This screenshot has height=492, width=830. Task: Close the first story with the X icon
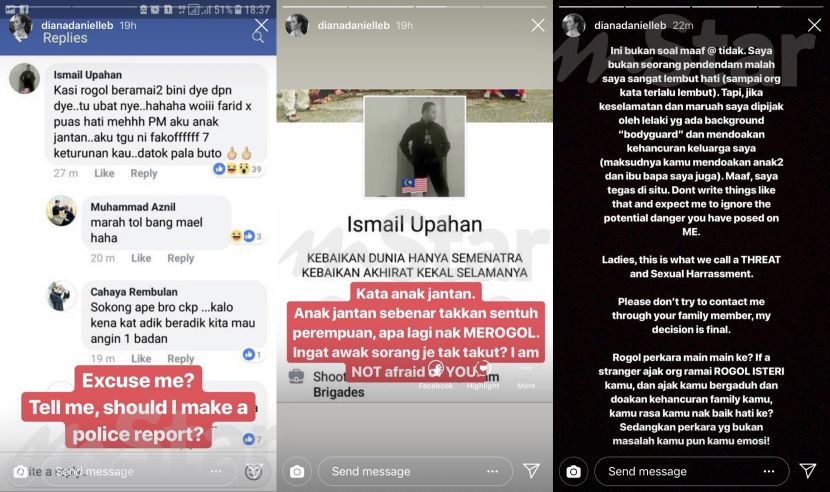[261, 25]
